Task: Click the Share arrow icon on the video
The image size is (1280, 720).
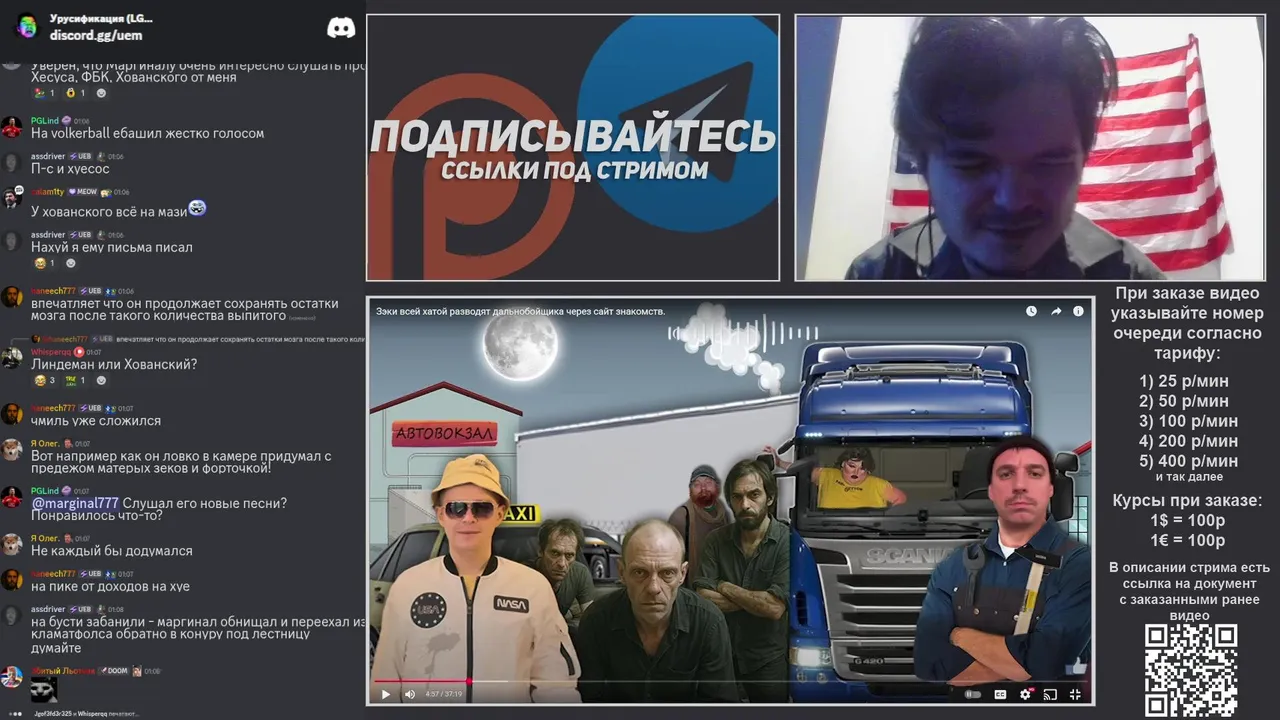Action: click(1055, 311)
